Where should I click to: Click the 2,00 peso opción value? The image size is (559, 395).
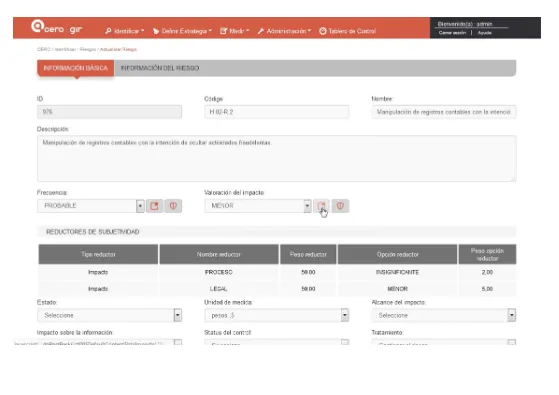[487, 272]
